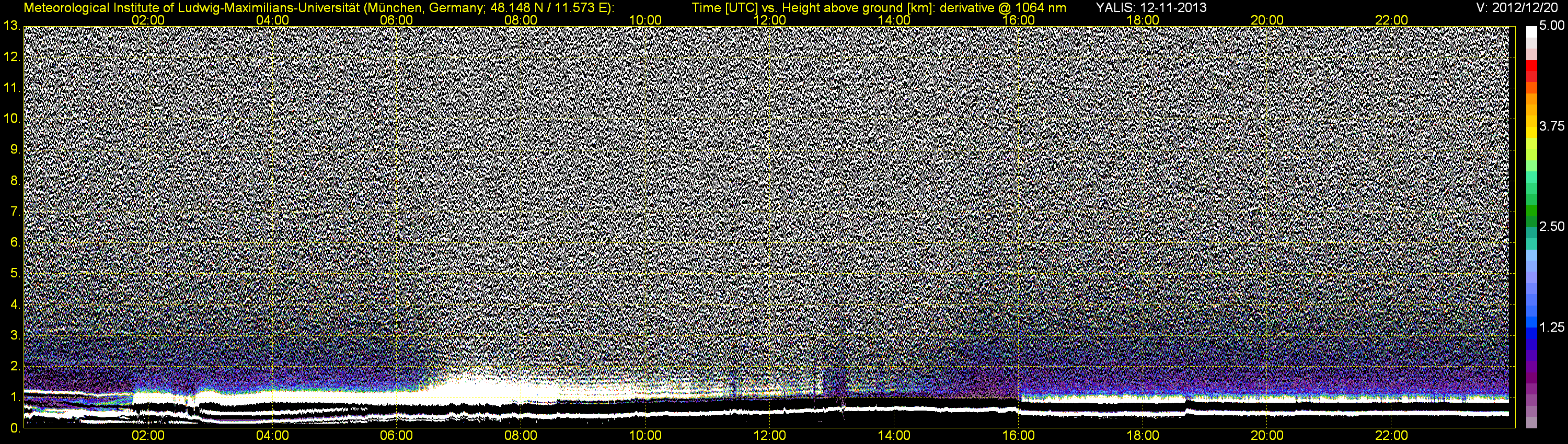Select the 12:00 label on the top time axis
The width and height of the screenshot is (1568, 444).
[x=769, y=20]
